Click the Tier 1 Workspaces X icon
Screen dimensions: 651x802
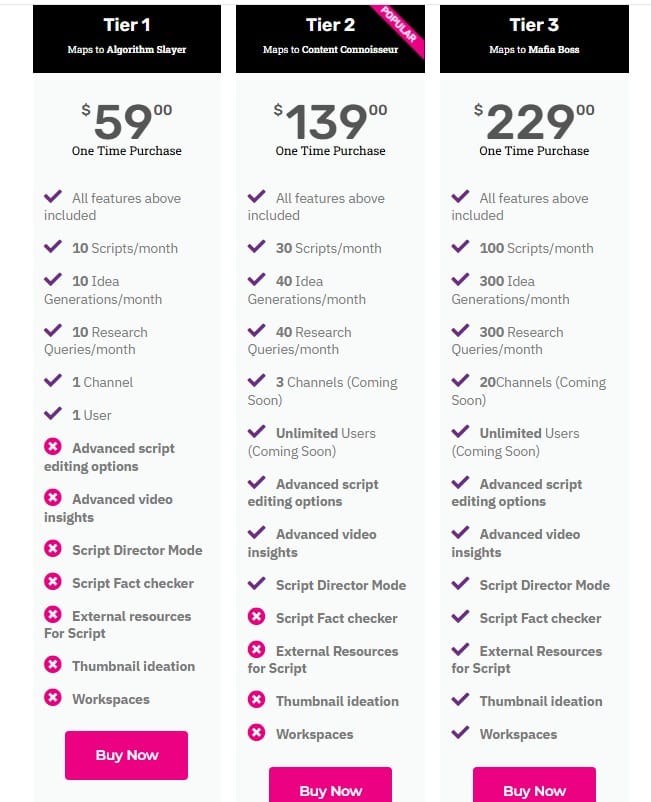click(x=52, y=699)
